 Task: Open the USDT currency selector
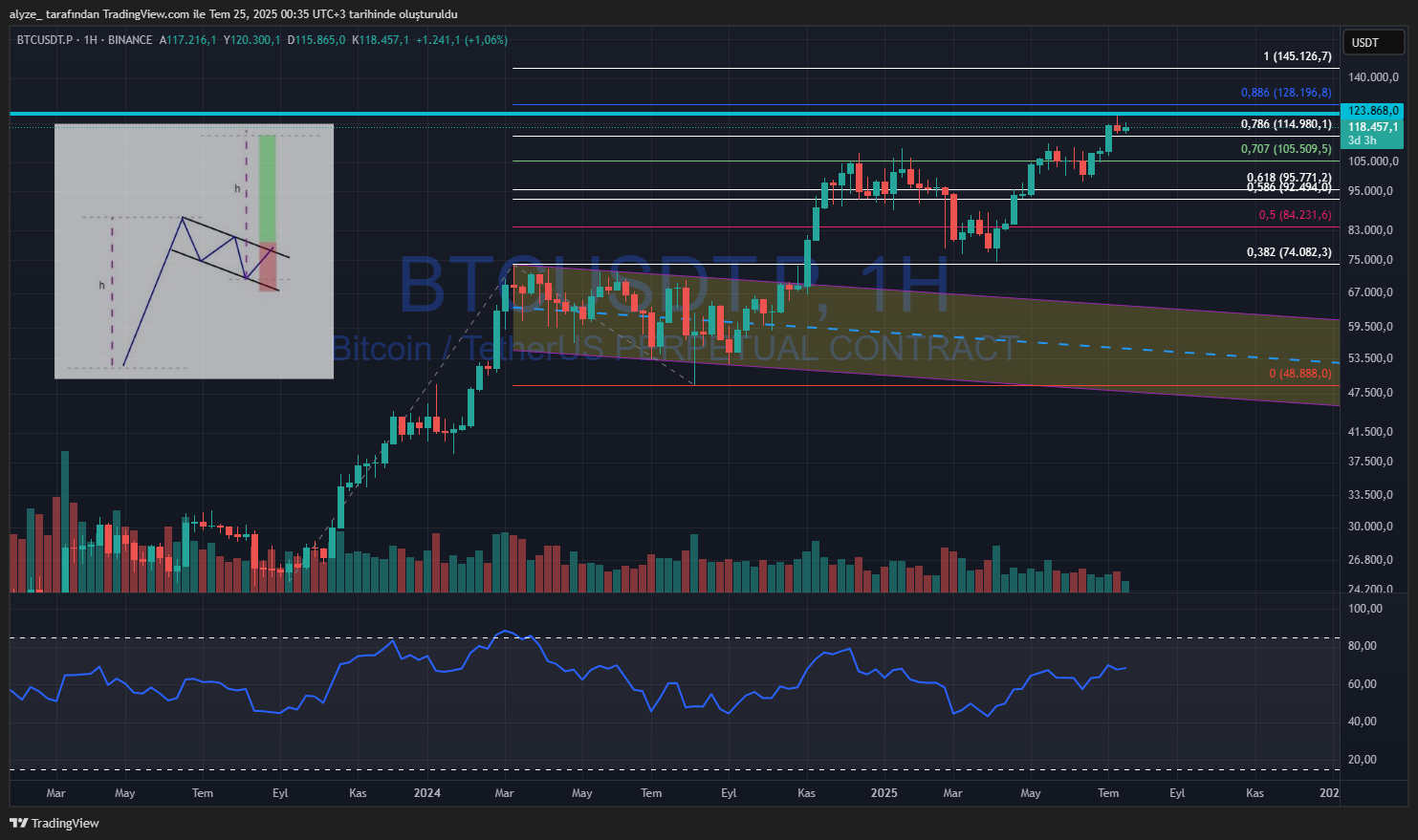pyautogui.click(x=1372, y=42)
